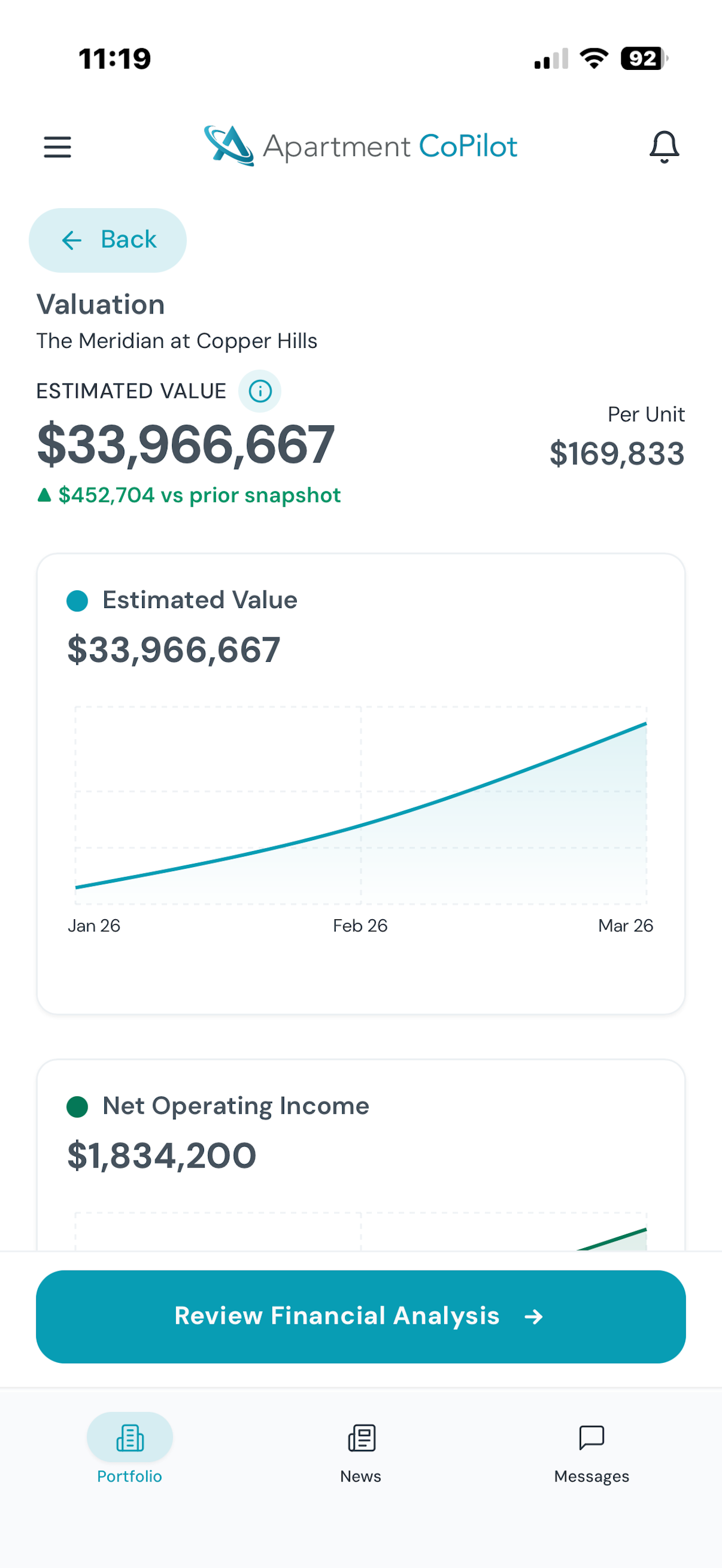The width and height of the screenshot is (722, 1568).
Task: Tap the Portfolio building icon
Action: point(130,1438)
